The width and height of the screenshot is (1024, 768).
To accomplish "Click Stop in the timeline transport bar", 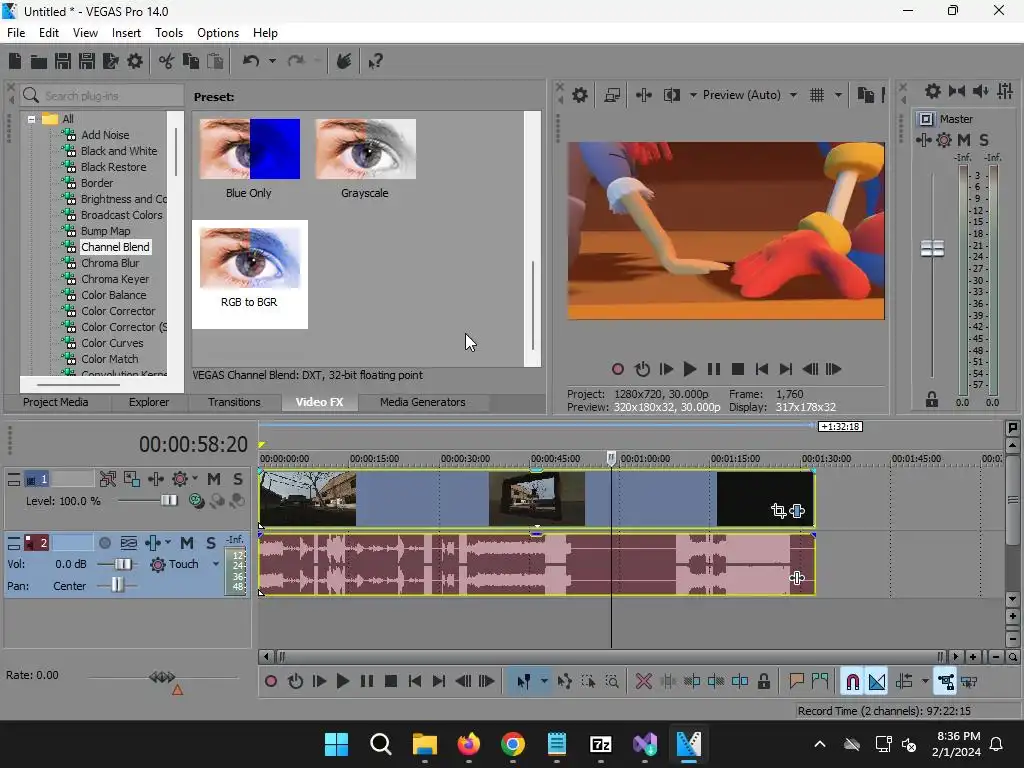I will [x=391, y=682].
